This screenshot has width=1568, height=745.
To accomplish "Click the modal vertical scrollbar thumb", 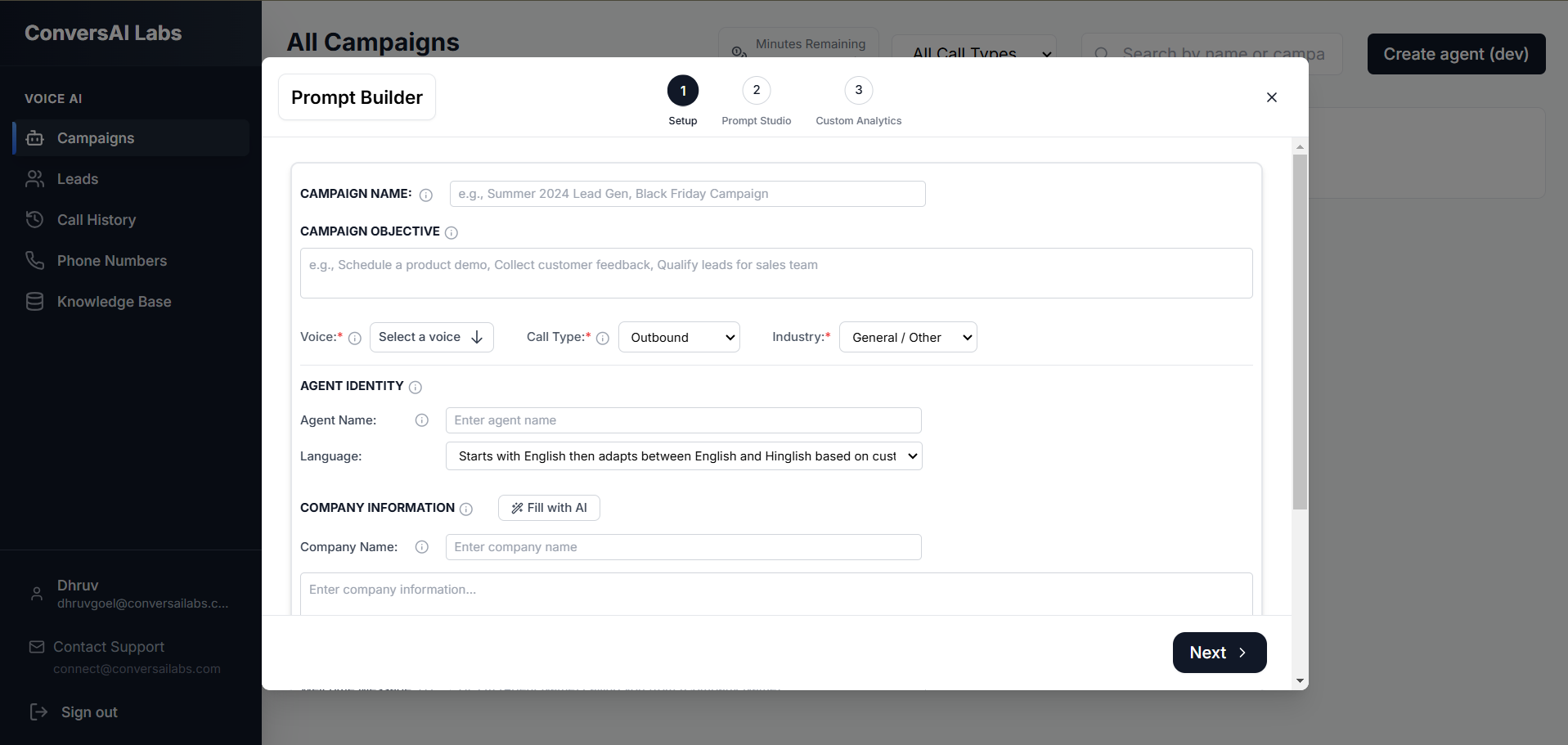I will (x=1300, y=332).
